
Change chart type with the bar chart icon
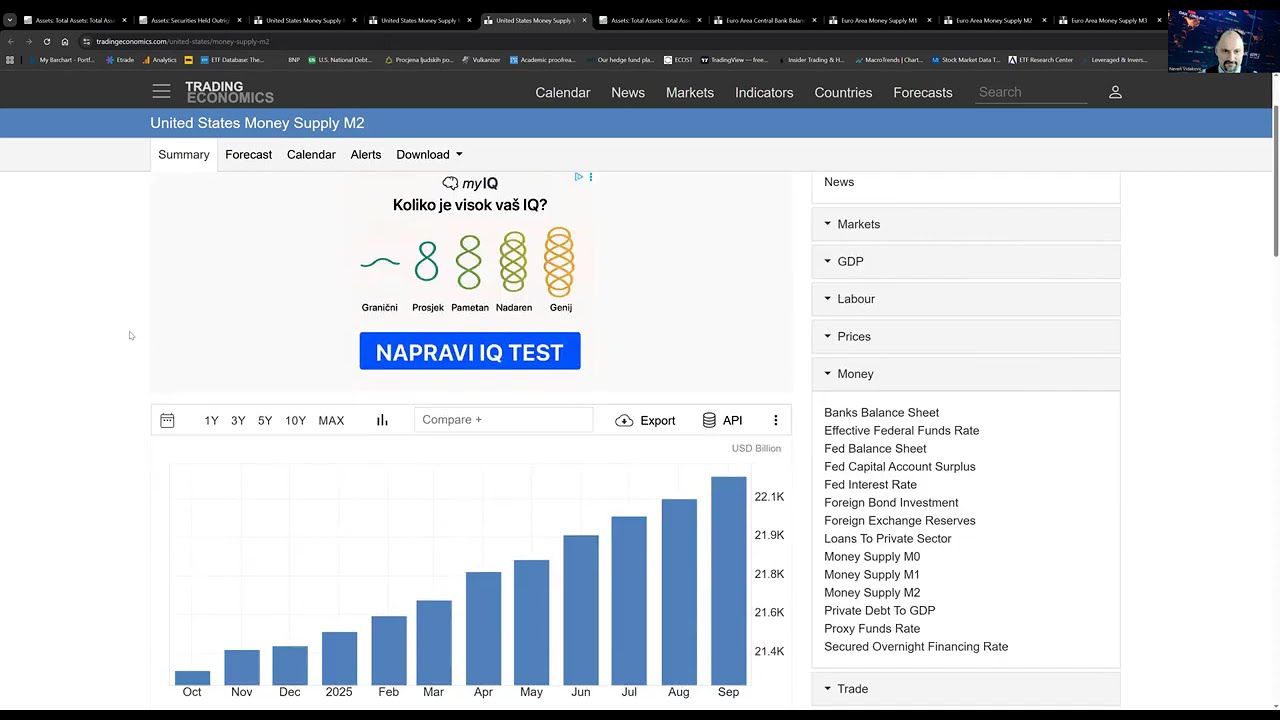[x=382, y=421]
